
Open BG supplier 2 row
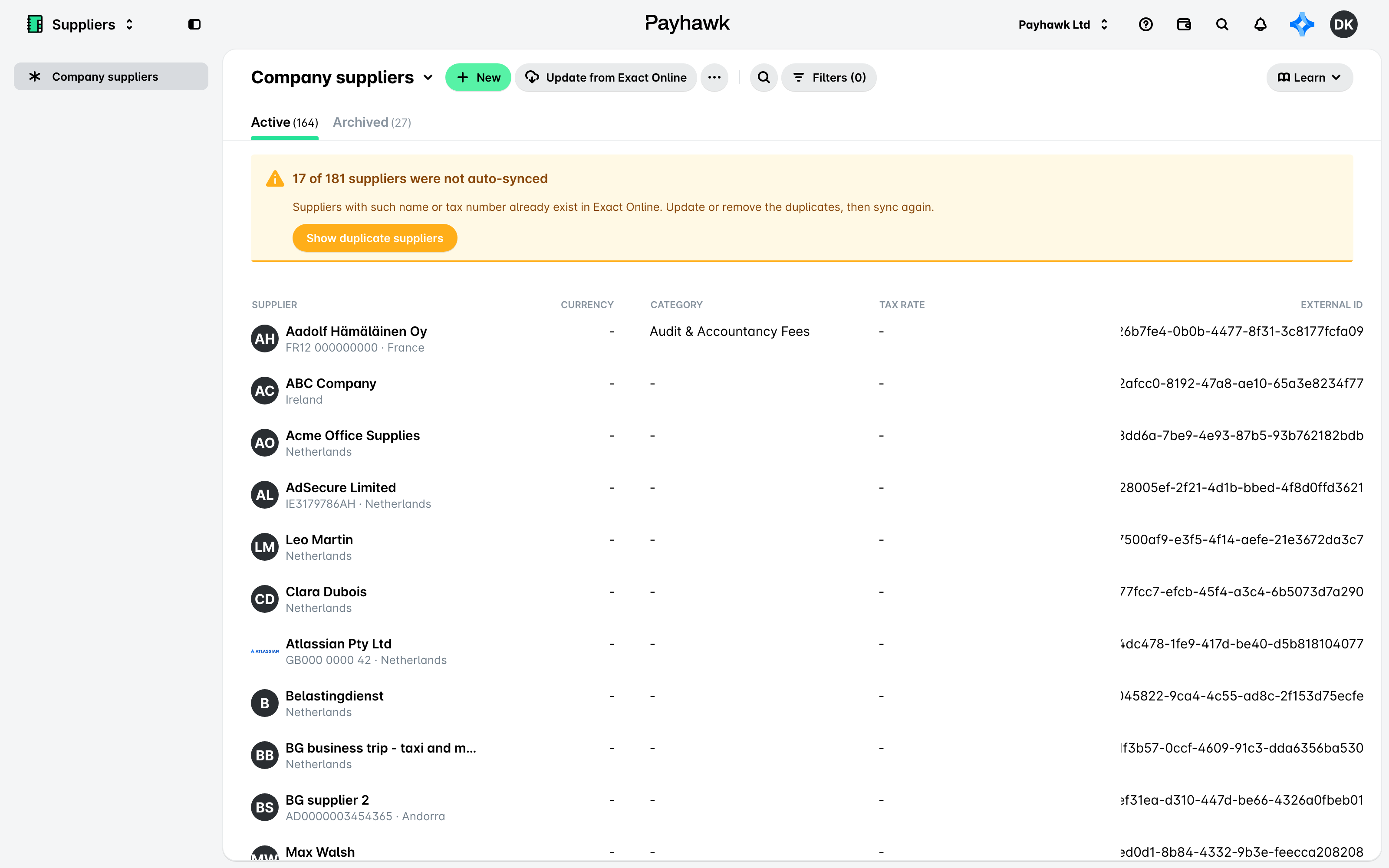click(x=806, y=807)
